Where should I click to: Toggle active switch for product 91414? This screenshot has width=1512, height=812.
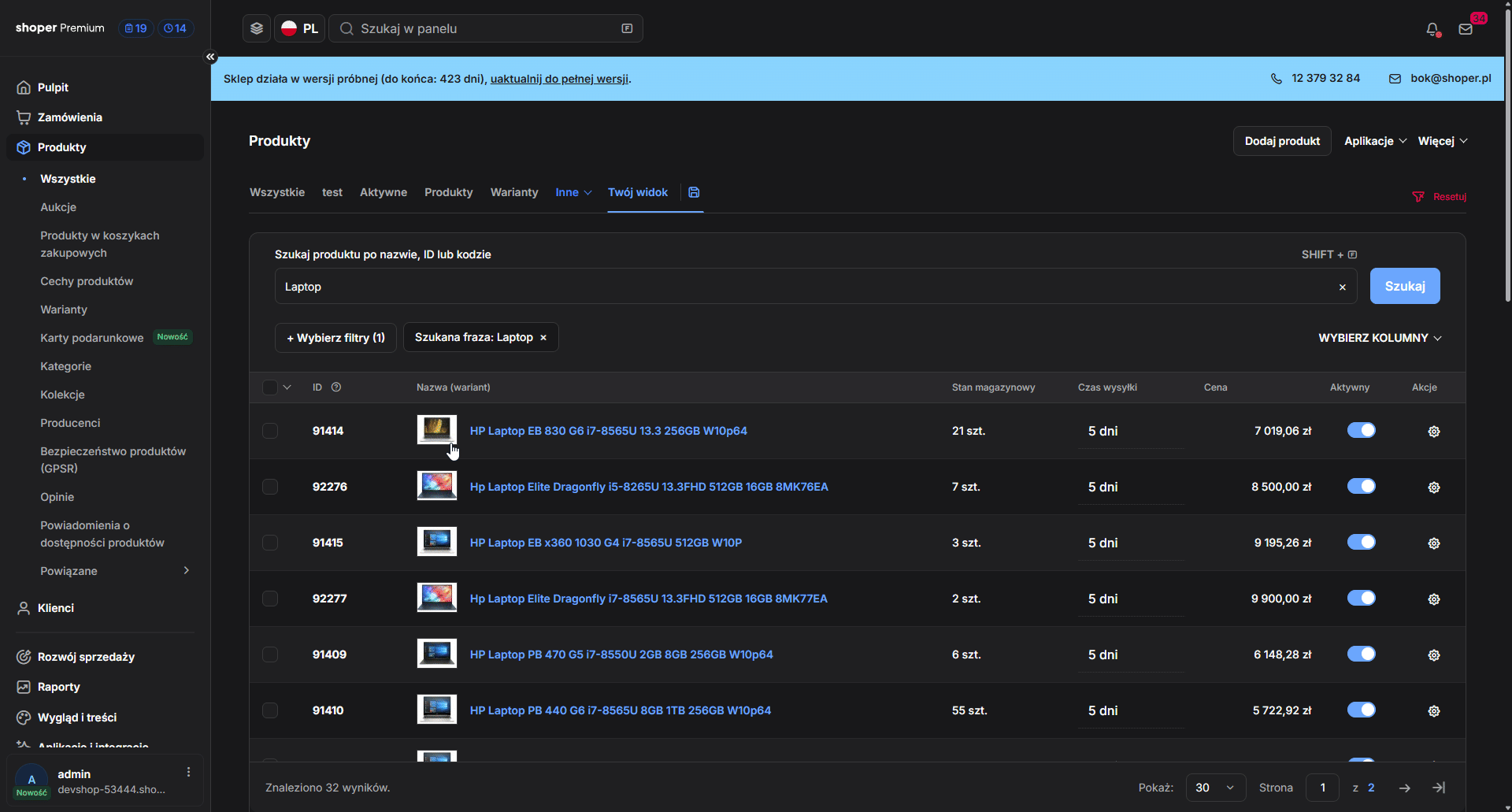pyautogui.click(x=1361, y=430)
